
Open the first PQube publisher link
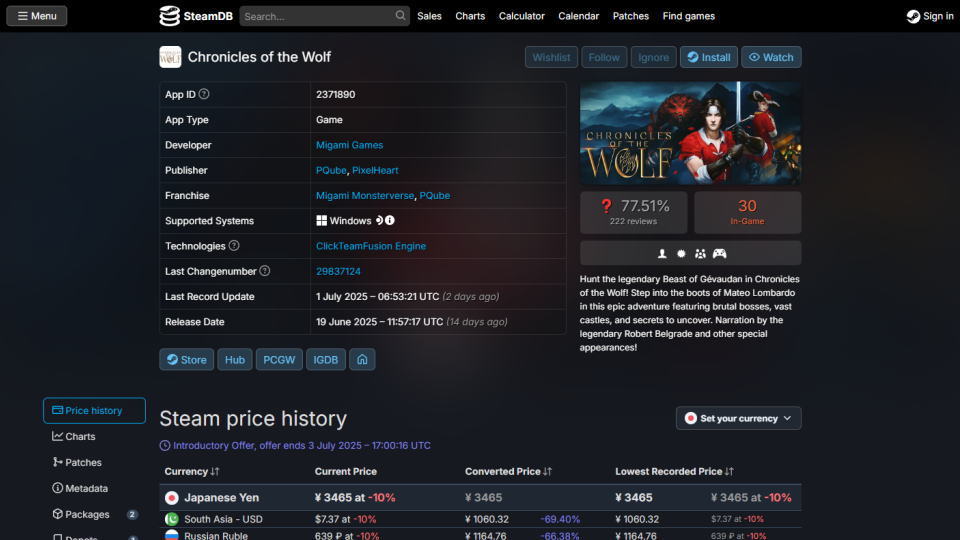(331, 170)
